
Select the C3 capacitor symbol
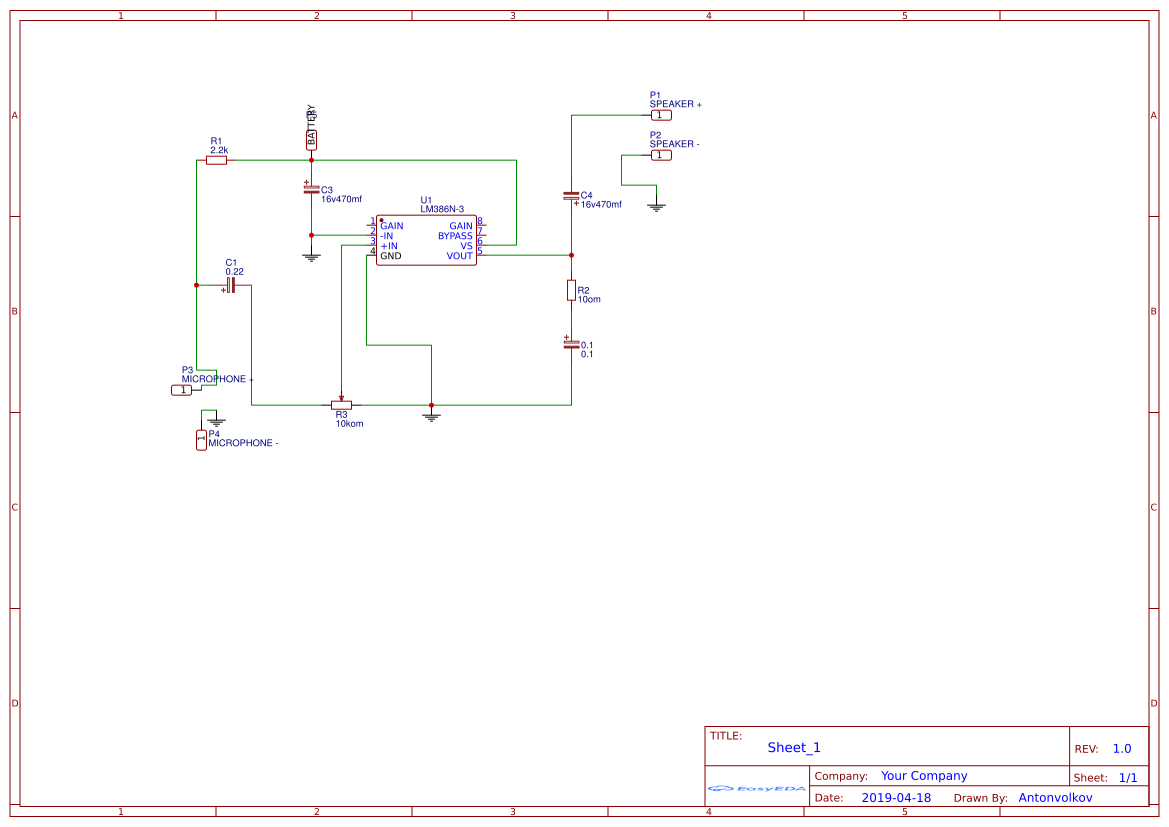(x=311, y=188)
